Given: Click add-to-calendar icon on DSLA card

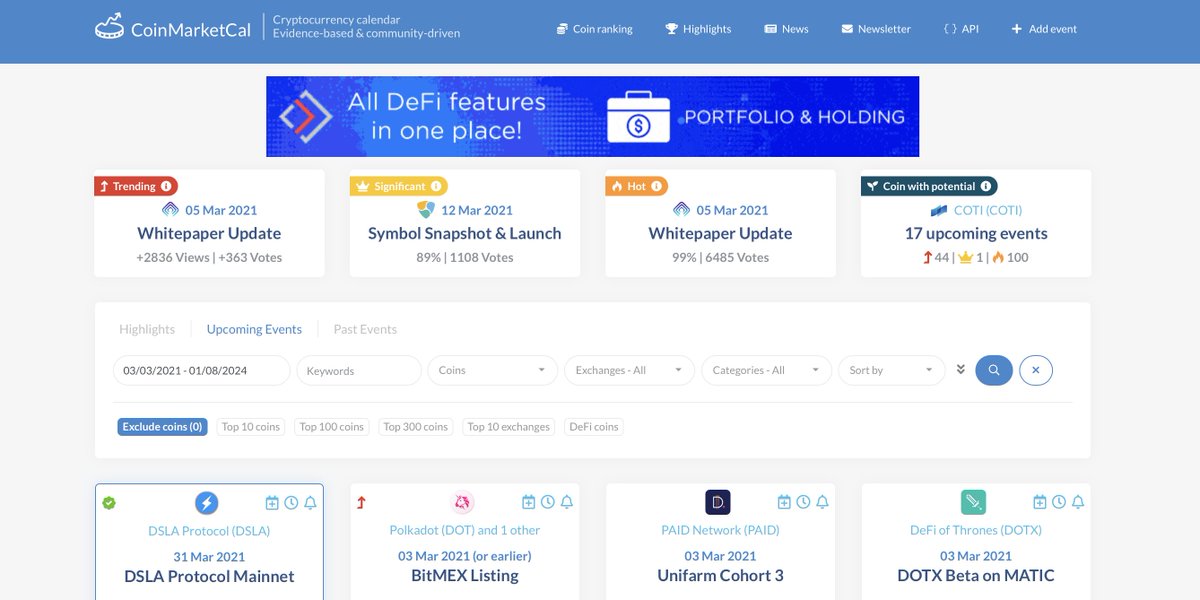Looking at the screenshot, I should coord(272,502).
